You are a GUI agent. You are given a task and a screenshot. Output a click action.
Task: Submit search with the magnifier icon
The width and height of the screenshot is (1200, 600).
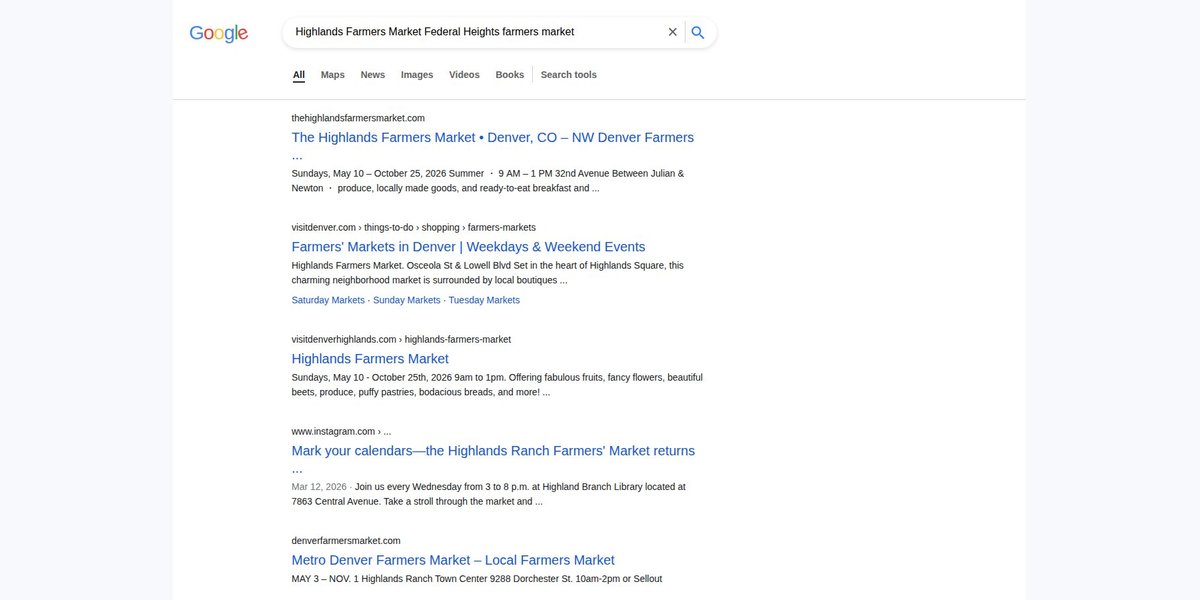698,32
